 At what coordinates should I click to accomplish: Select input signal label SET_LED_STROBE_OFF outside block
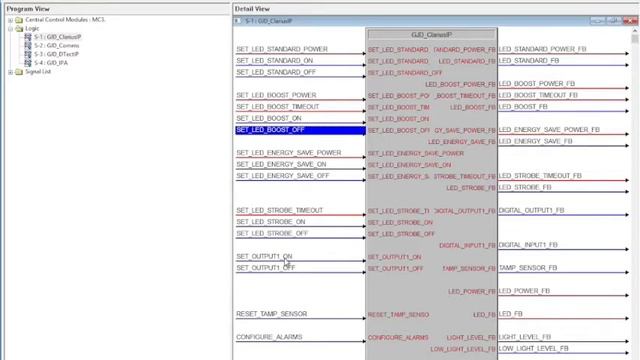click(x=272, y=233)
